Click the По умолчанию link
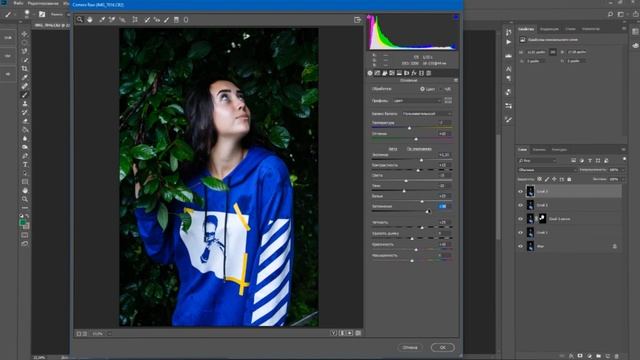The height and width of the screenshot is (360, 640). coord(419,149)
